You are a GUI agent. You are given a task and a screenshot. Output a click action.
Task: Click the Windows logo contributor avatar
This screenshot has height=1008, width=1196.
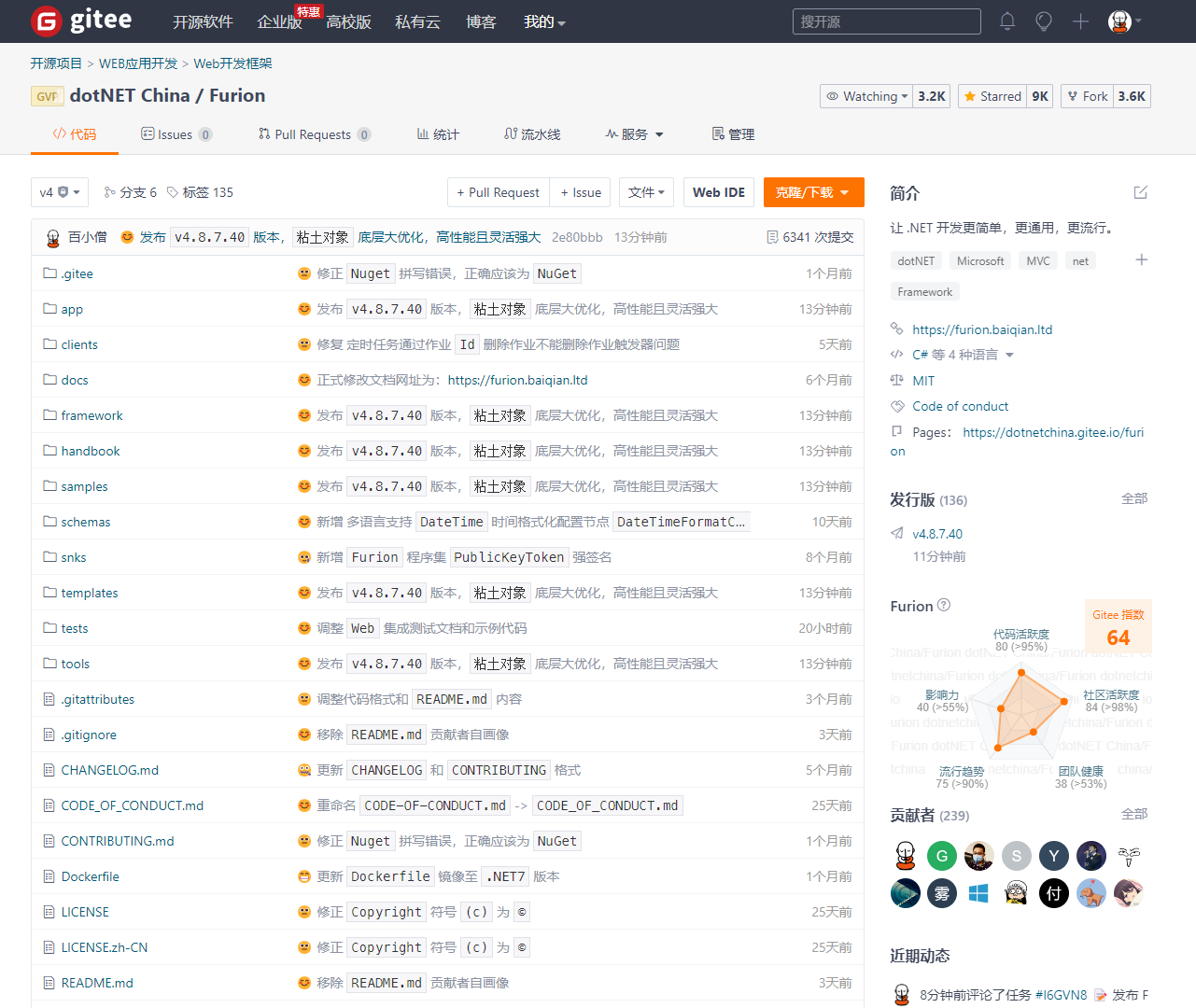click(979, 893)
